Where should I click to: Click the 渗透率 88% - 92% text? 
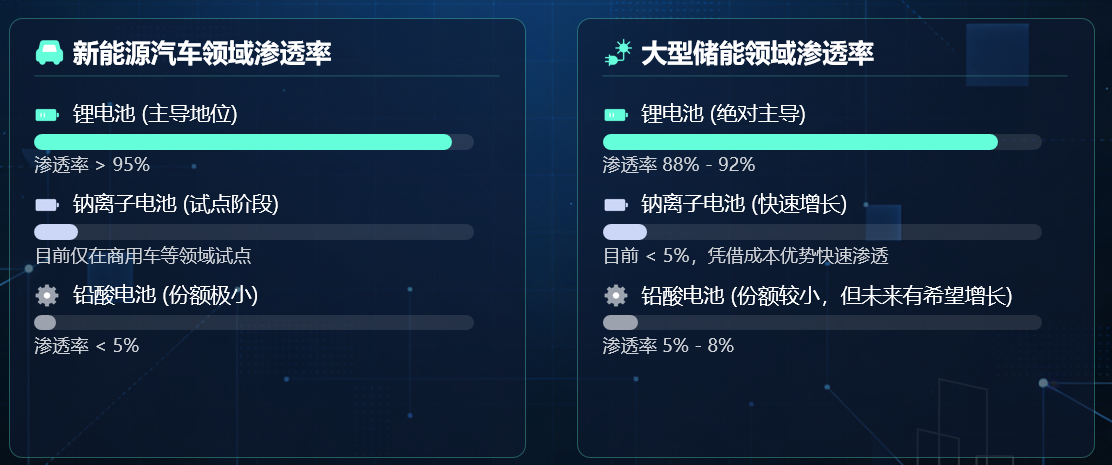(679, 165)
